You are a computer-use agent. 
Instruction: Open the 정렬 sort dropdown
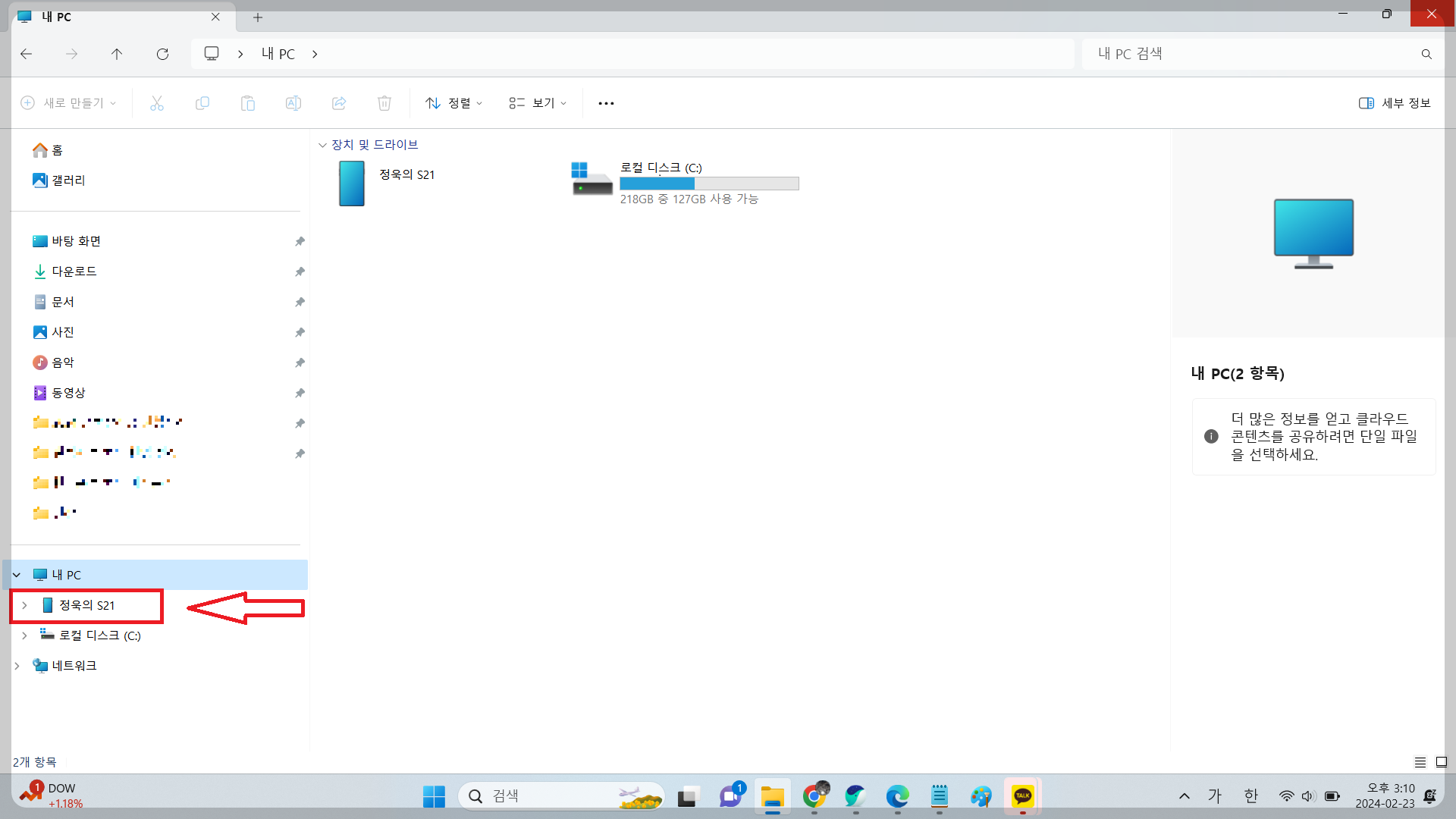453,103
